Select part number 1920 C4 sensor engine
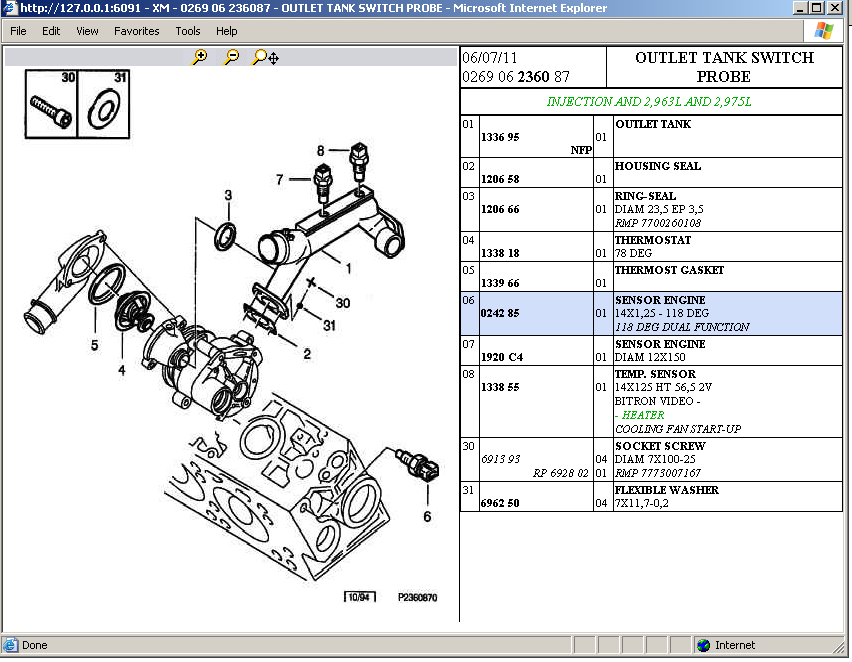Image resolution: width=852 pixels, height=662 pixels. 502,357
